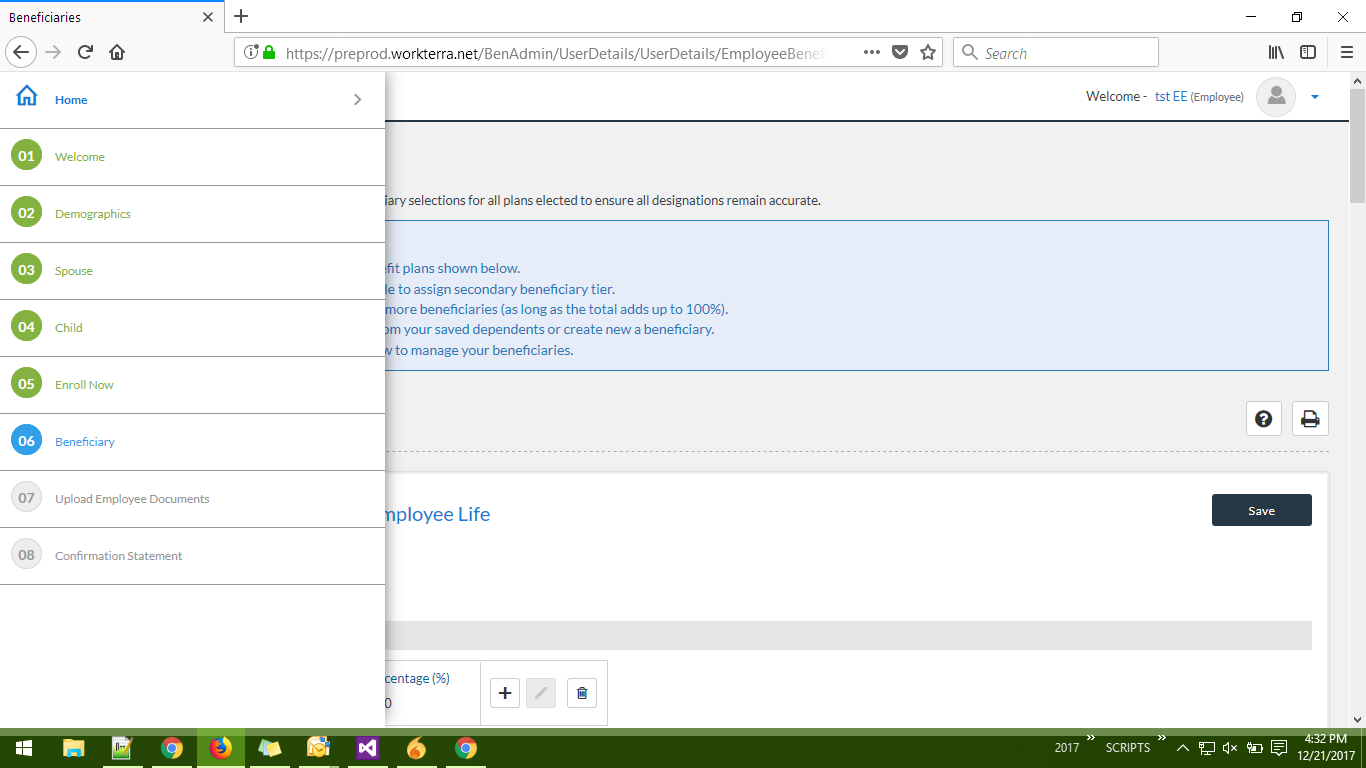
Task: Open the Action Center notifications icon
Action: 1279,748
